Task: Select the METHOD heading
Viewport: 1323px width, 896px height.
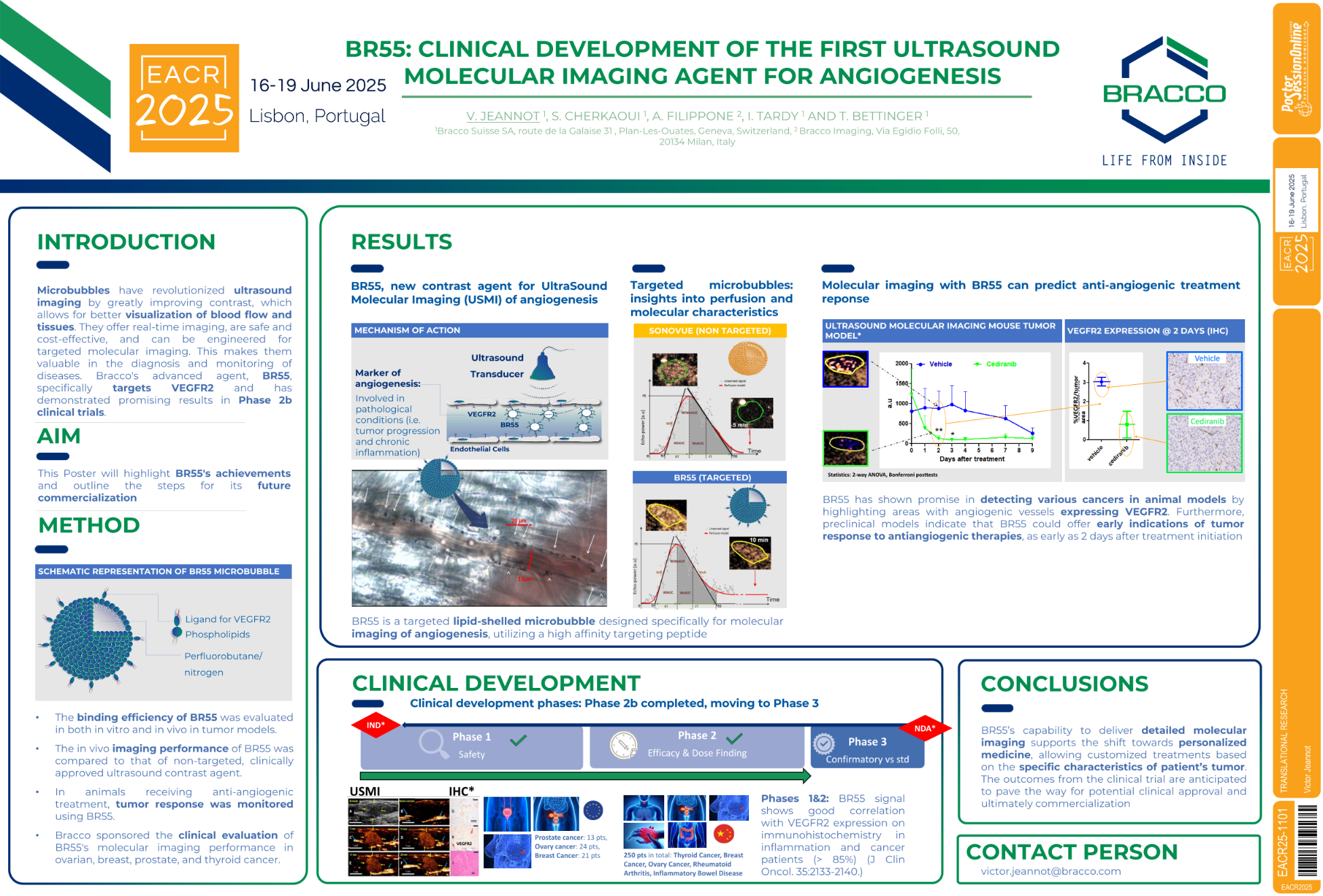Action: click(x=89, y=525)
